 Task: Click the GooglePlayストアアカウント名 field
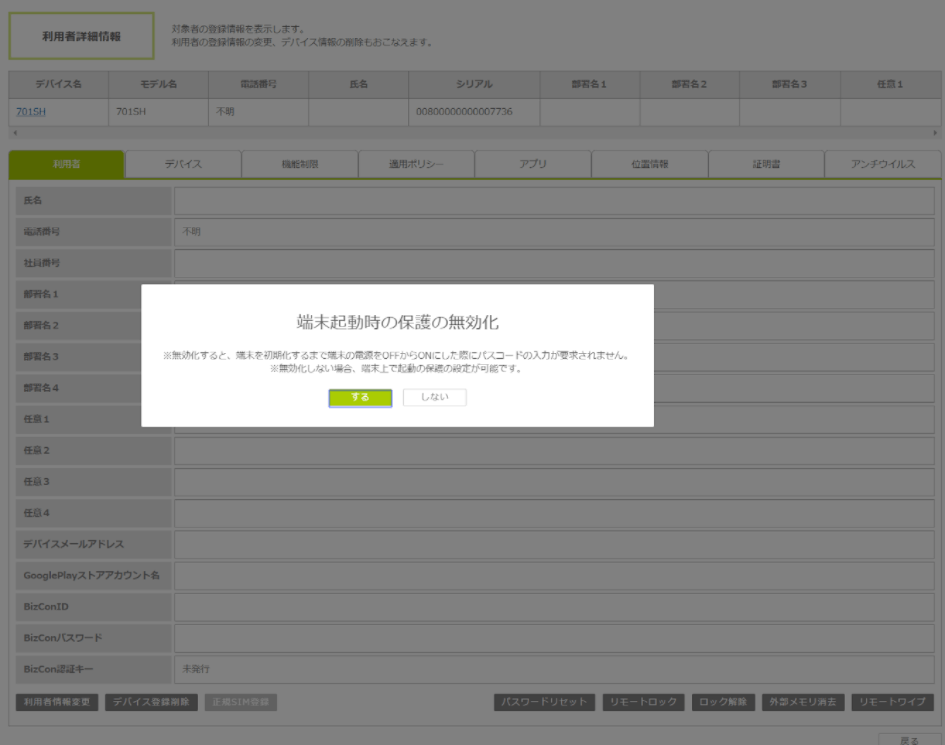point(554,576)
